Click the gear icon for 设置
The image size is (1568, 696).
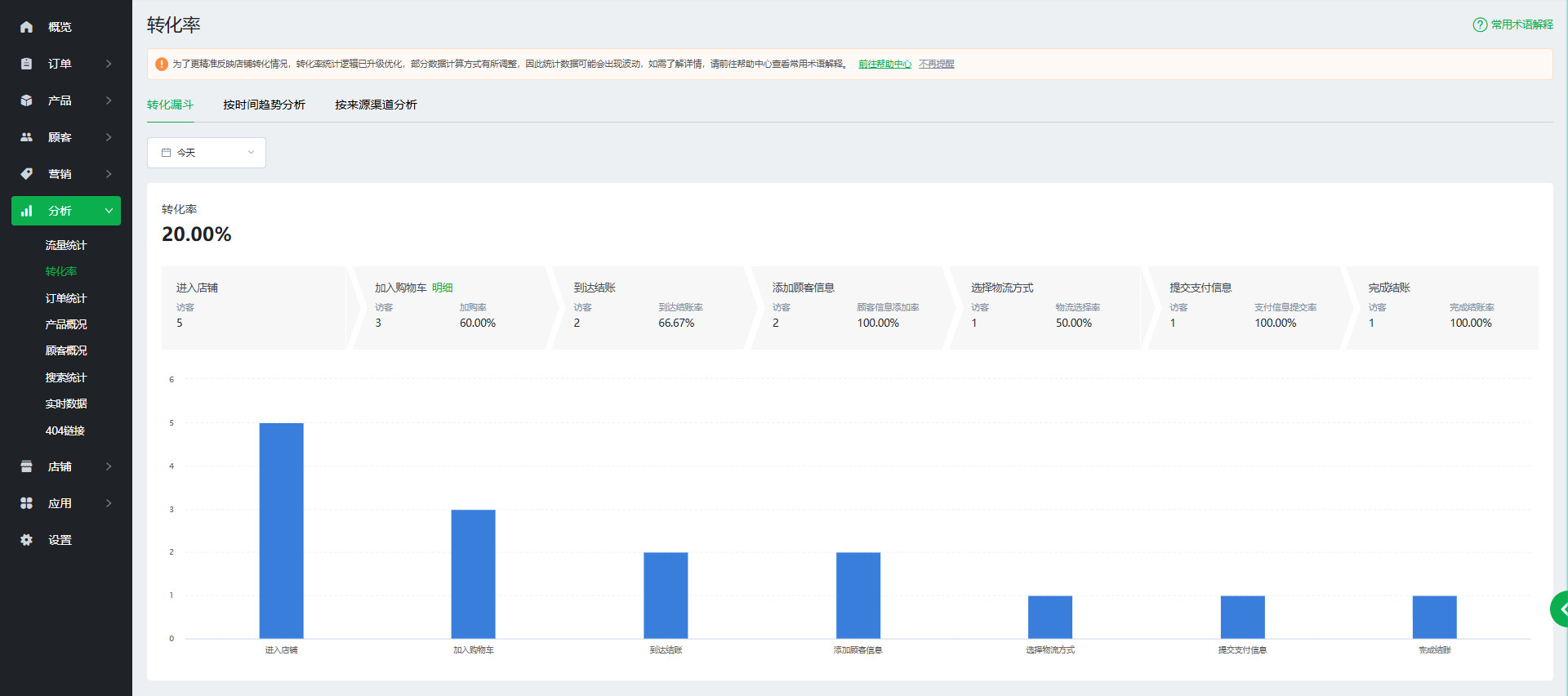point(26,540)
